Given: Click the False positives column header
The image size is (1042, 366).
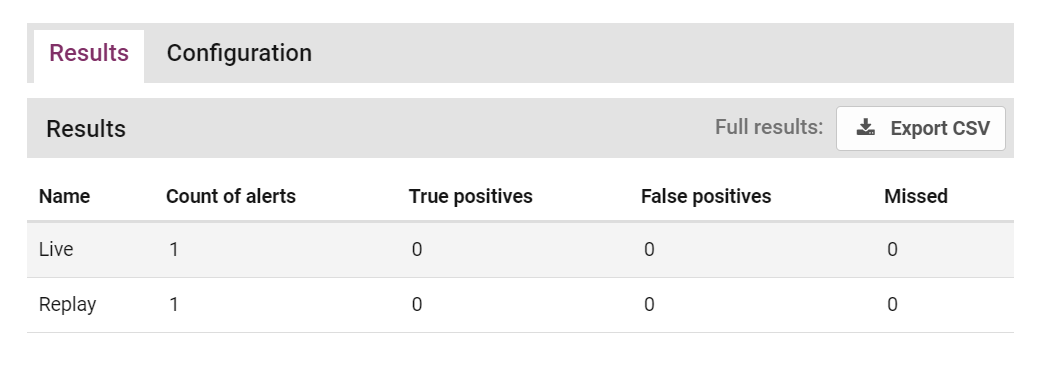Looking at the screenshot, I should point(706,197).
